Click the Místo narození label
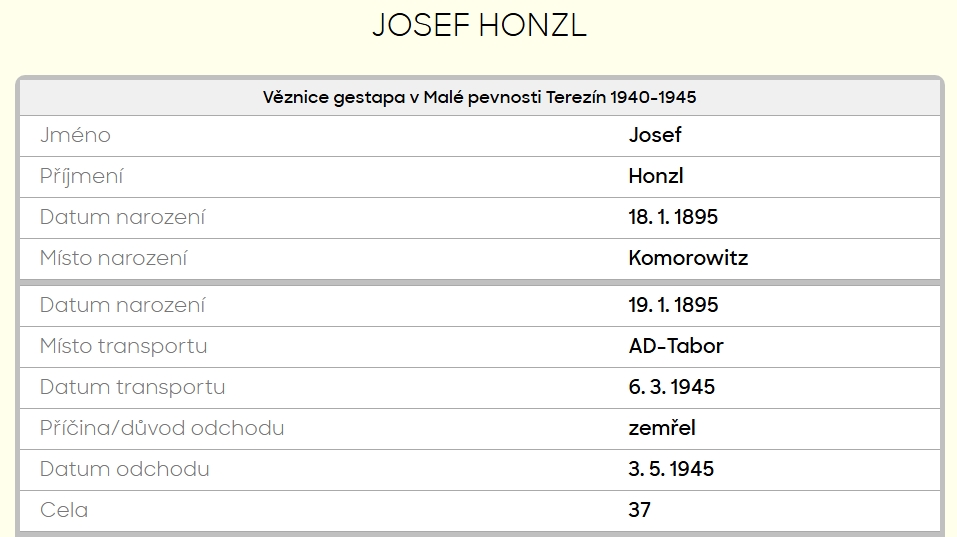The image size is (957, 537). [x=114, y=258]
